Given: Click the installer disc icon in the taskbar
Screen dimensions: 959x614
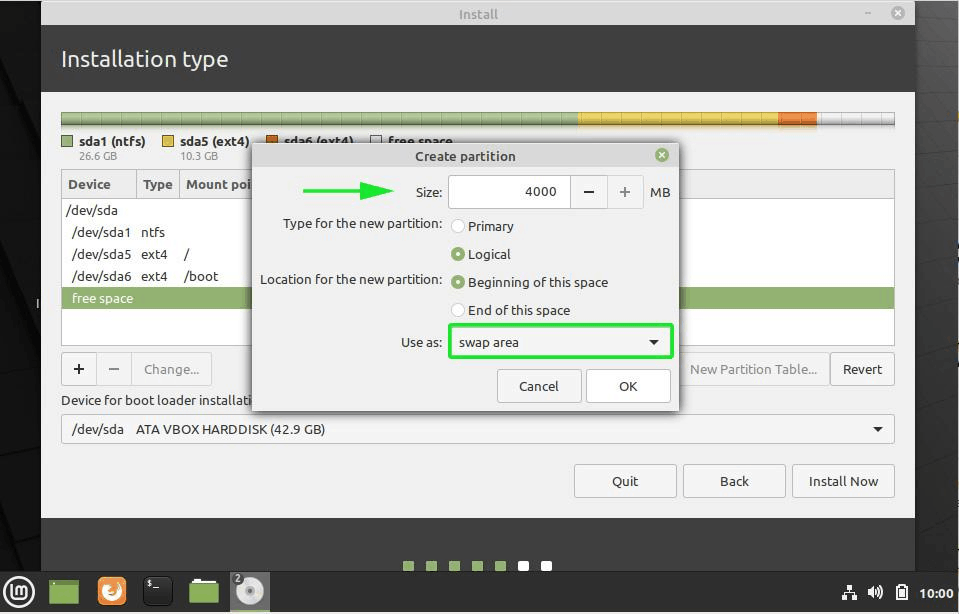Looking at the screenshot, I should tap(249, 591).
